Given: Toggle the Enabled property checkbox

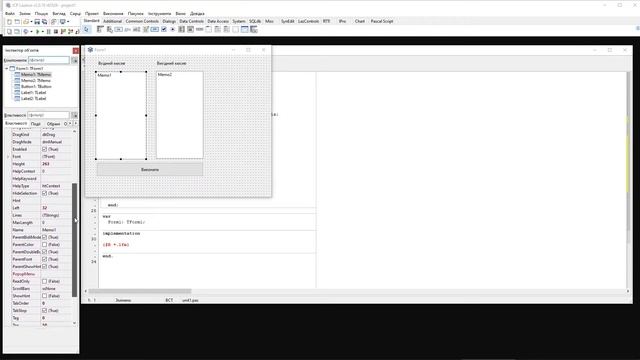Looking at the screenshot, I should 44,149.
